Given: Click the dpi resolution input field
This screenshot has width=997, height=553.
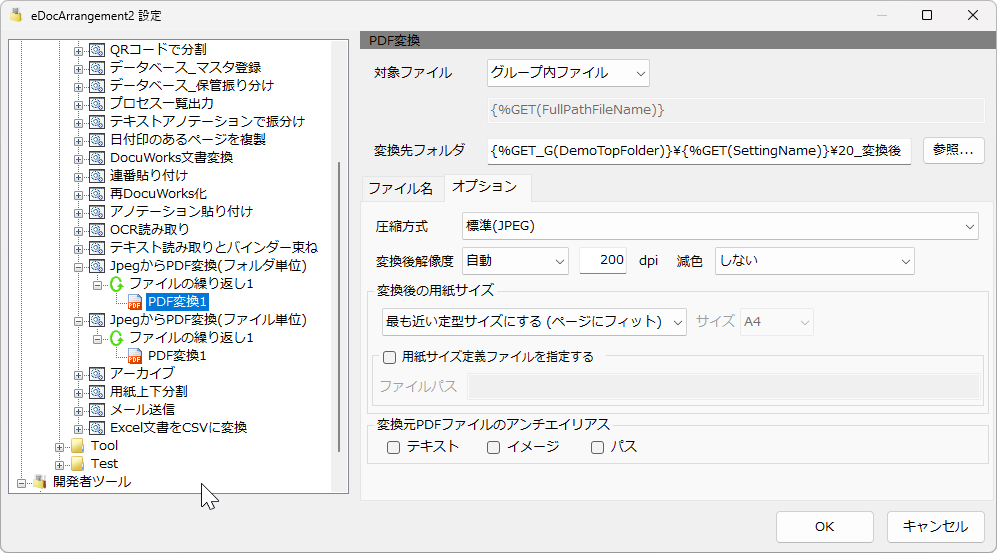Looking at the screenshot, I should 603,261.
